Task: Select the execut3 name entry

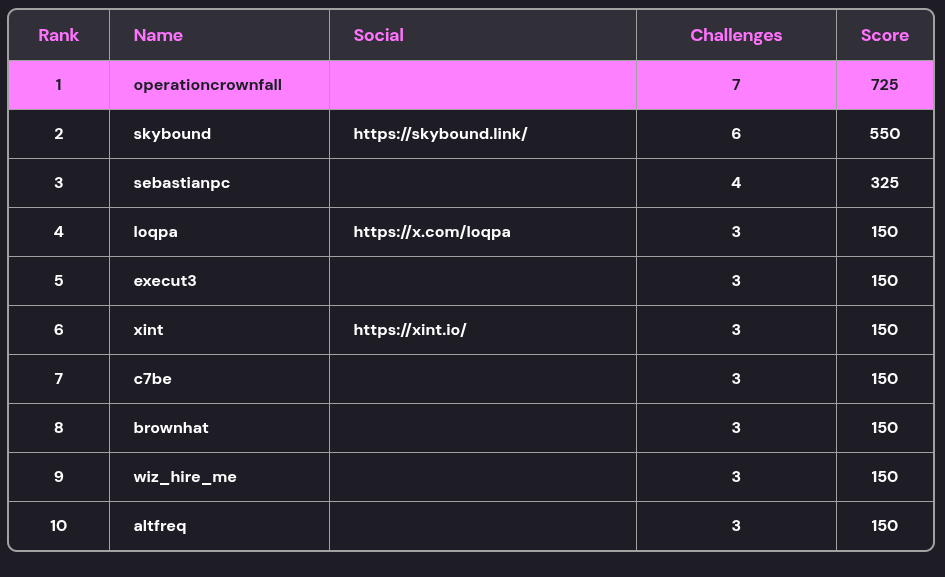Action: point(165,281)
